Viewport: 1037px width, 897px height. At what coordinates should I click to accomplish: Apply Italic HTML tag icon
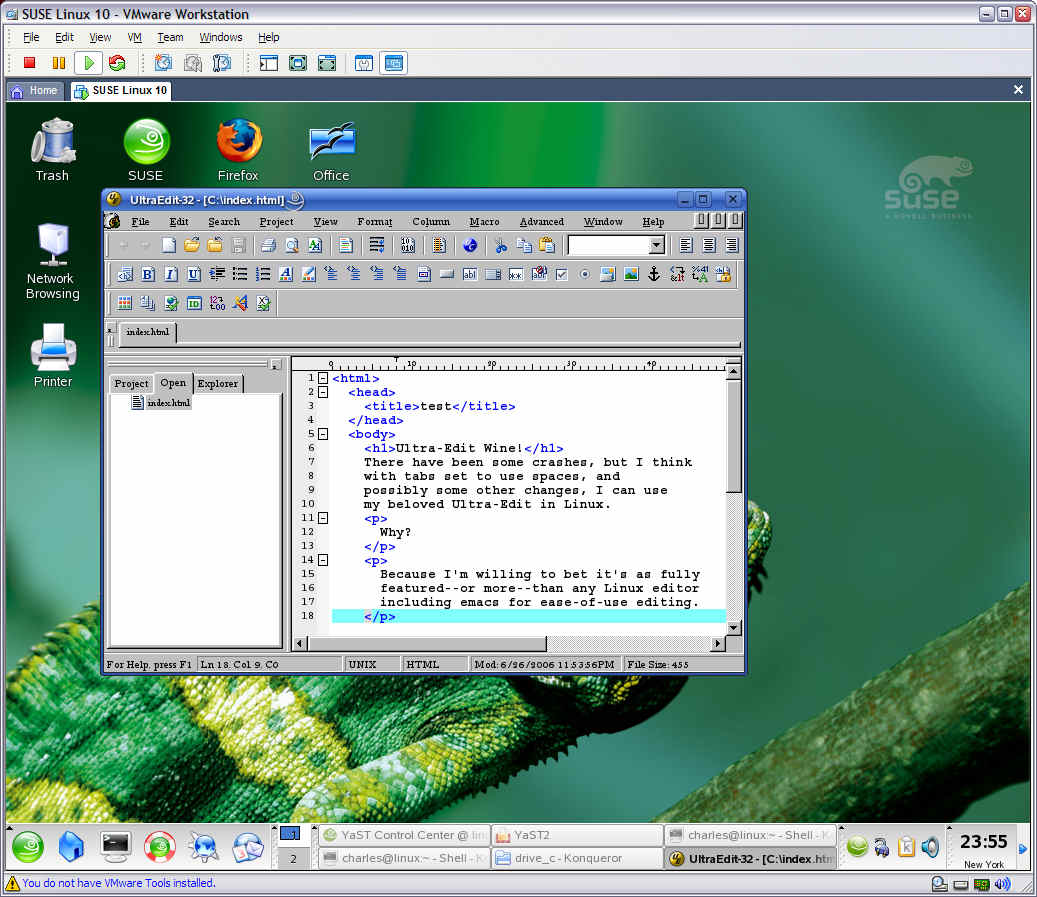point(171,274)
